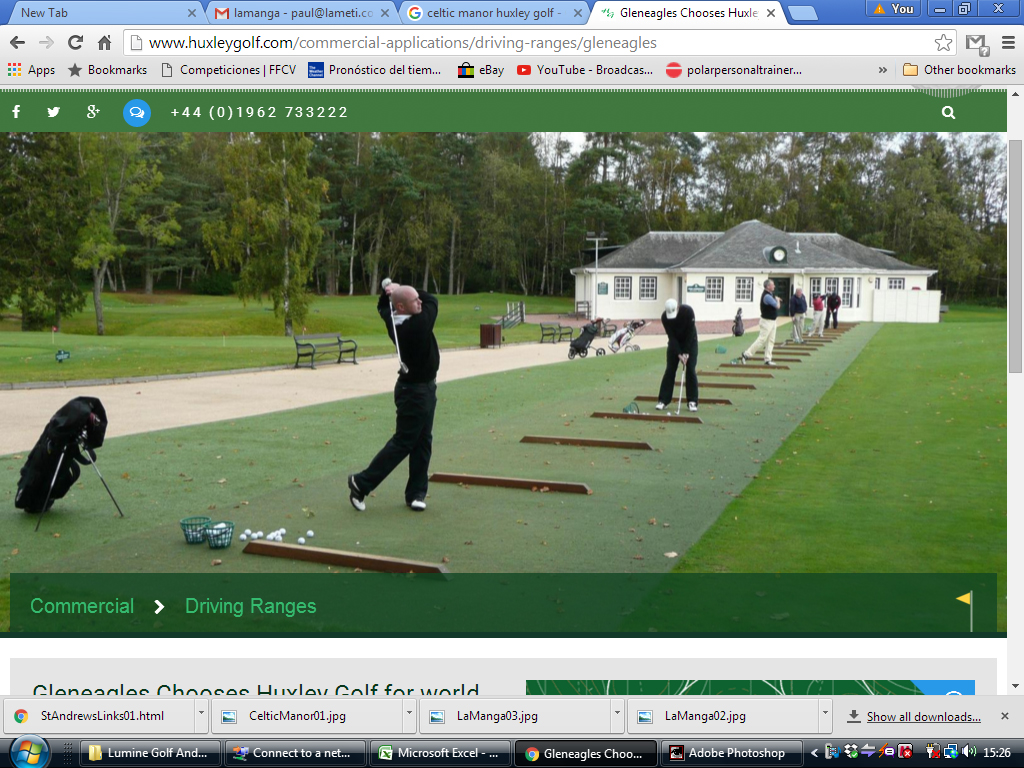This screenshot has width=1024, height=768.
Task: Open dropdown arrow for StAndrewsLinks01.html download
Action: coord(202,716)
